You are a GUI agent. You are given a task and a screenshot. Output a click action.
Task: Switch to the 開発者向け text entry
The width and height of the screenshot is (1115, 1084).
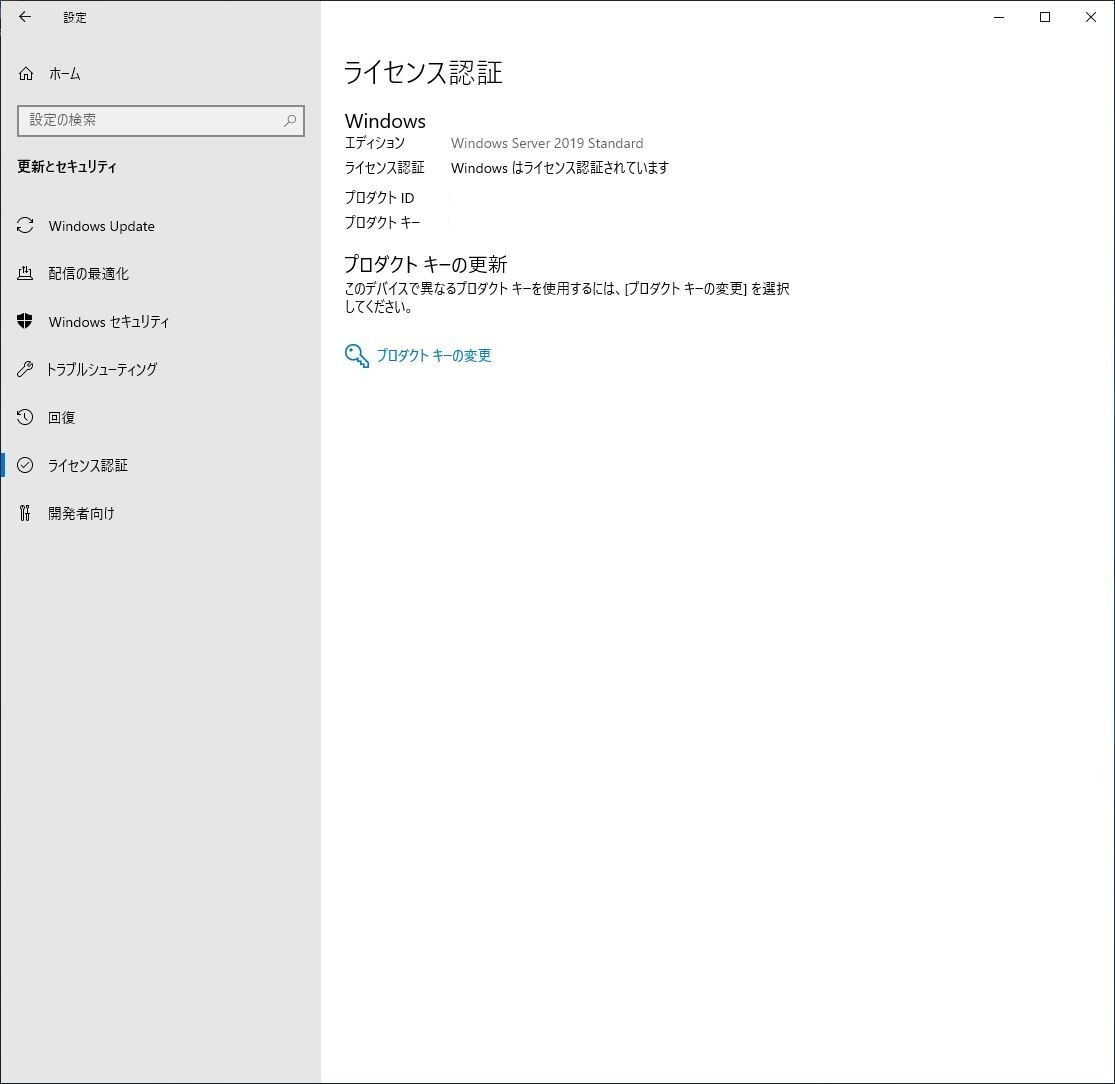point(81,514)
